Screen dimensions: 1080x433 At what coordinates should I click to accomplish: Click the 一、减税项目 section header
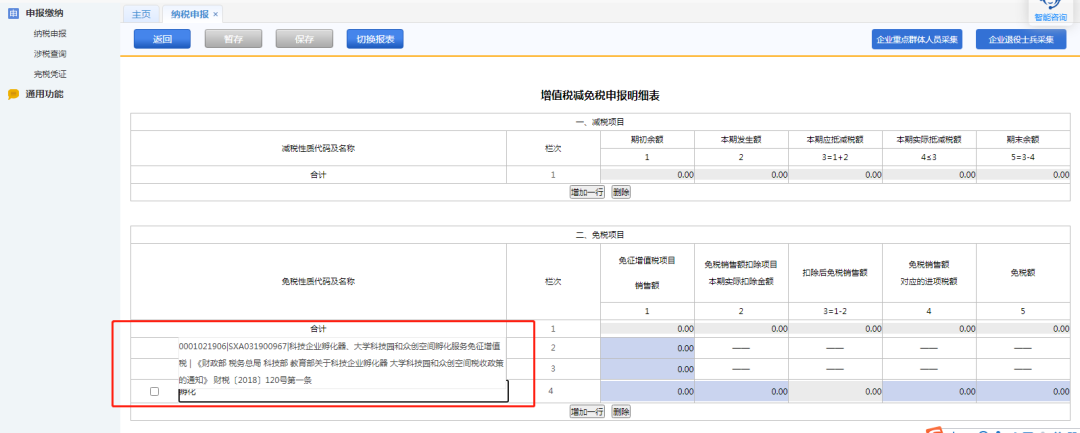600,122
